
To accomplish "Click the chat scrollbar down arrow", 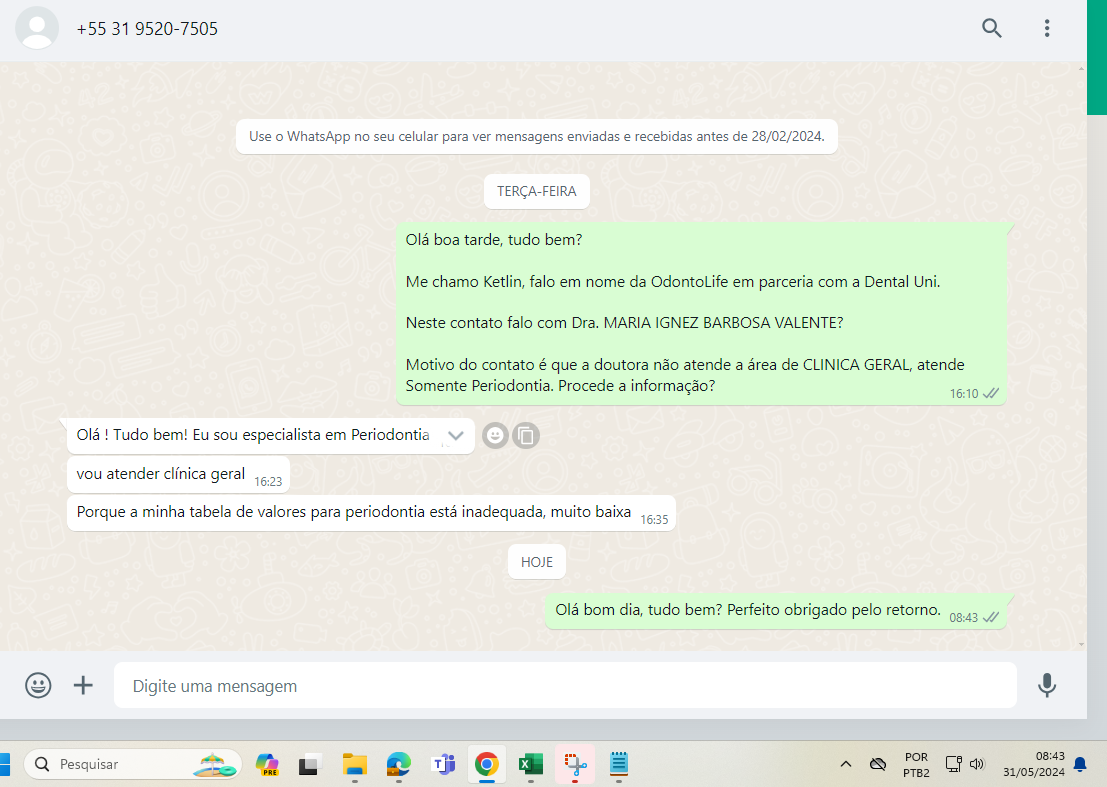I will (1082, 644).
